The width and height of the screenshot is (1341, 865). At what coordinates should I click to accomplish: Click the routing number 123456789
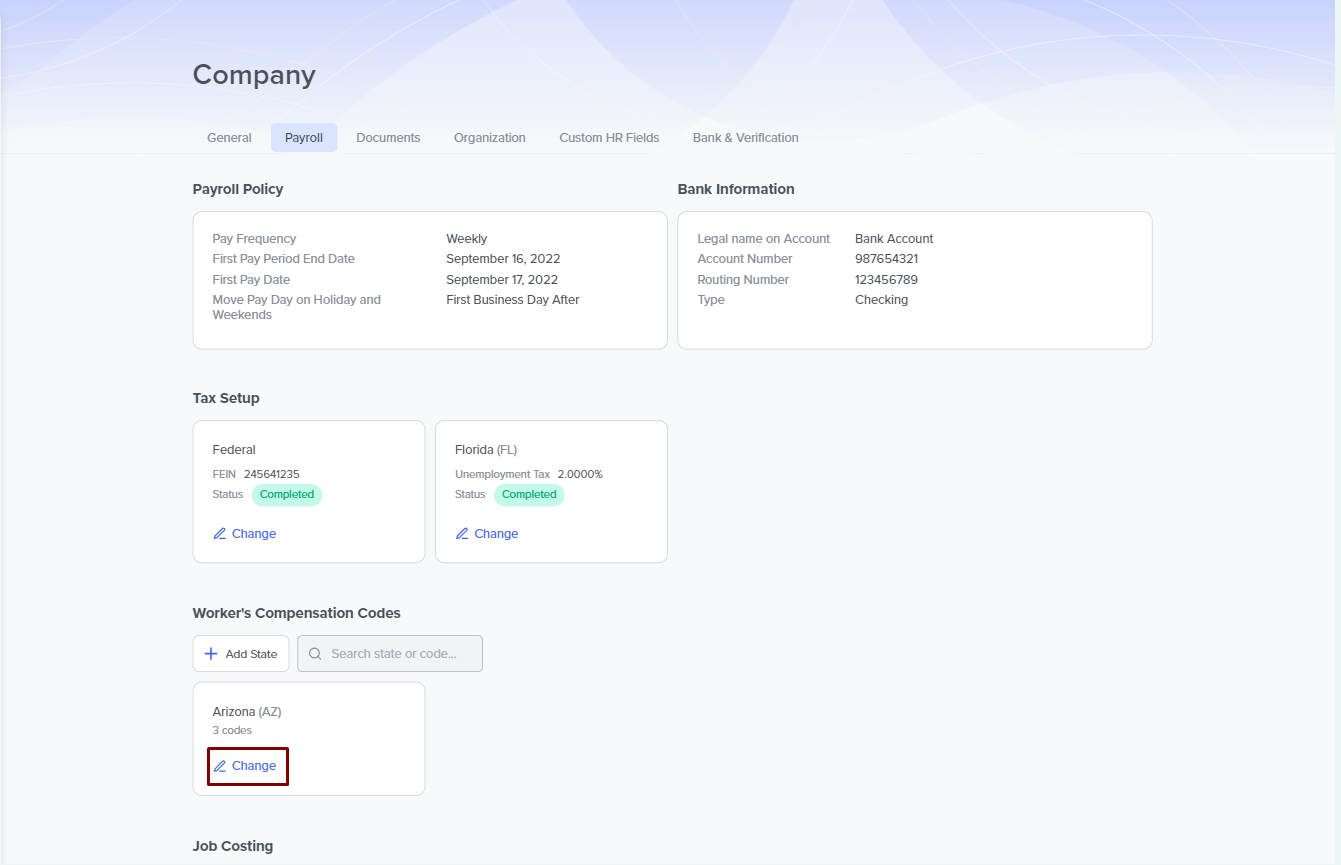886,280
